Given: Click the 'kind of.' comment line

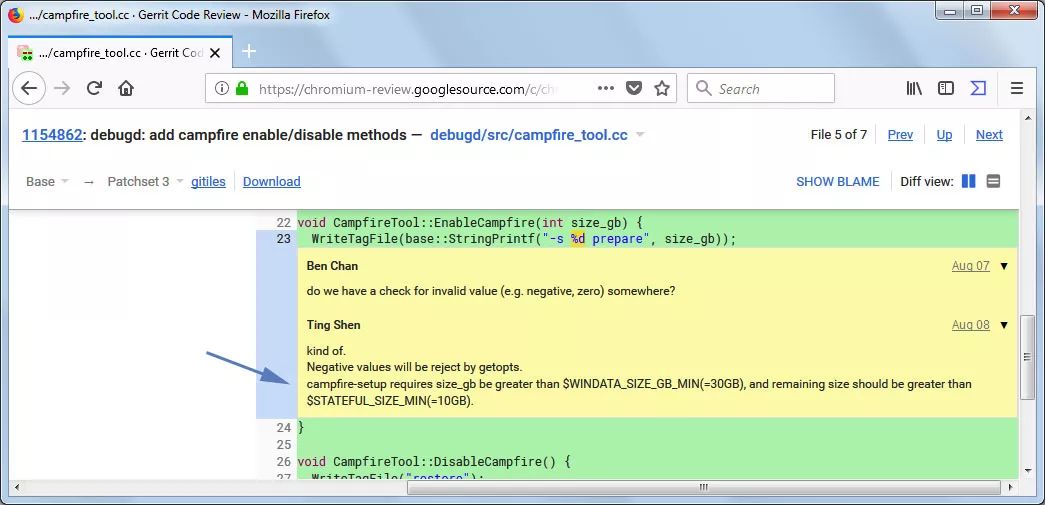Looking at the screenshot, I should [326, 350].
